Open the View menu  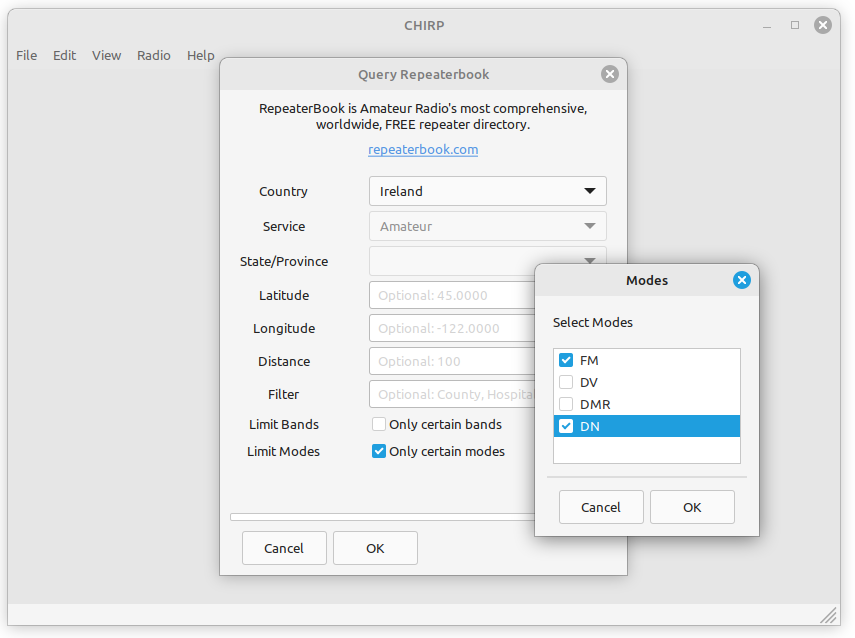pyautogui.click(x=106, y=56)
